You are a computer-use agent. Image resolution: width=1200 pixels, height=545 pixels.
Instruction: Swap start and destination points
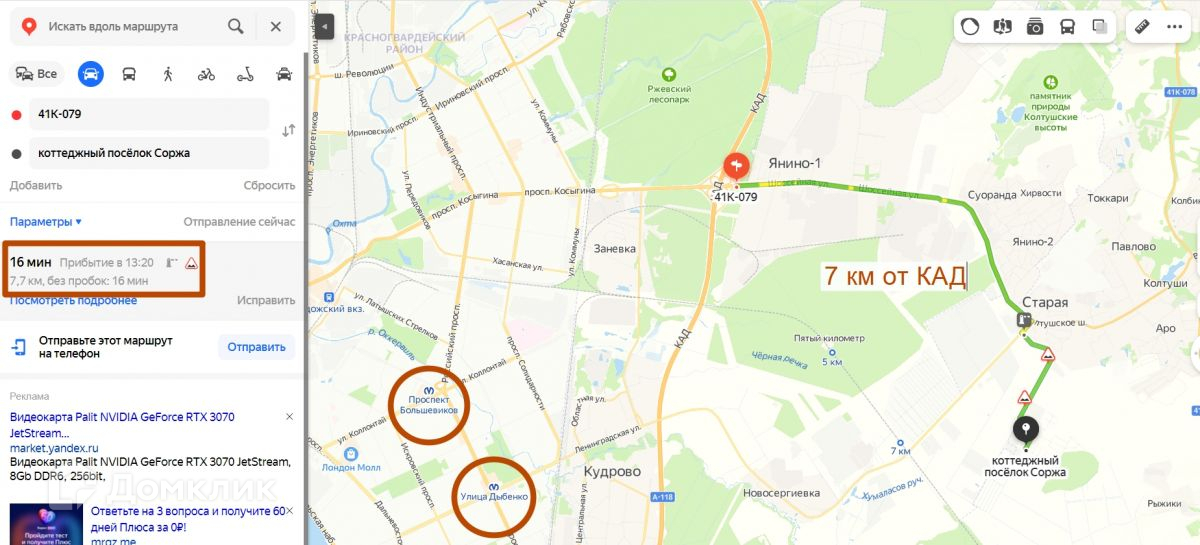click(289, 131)
